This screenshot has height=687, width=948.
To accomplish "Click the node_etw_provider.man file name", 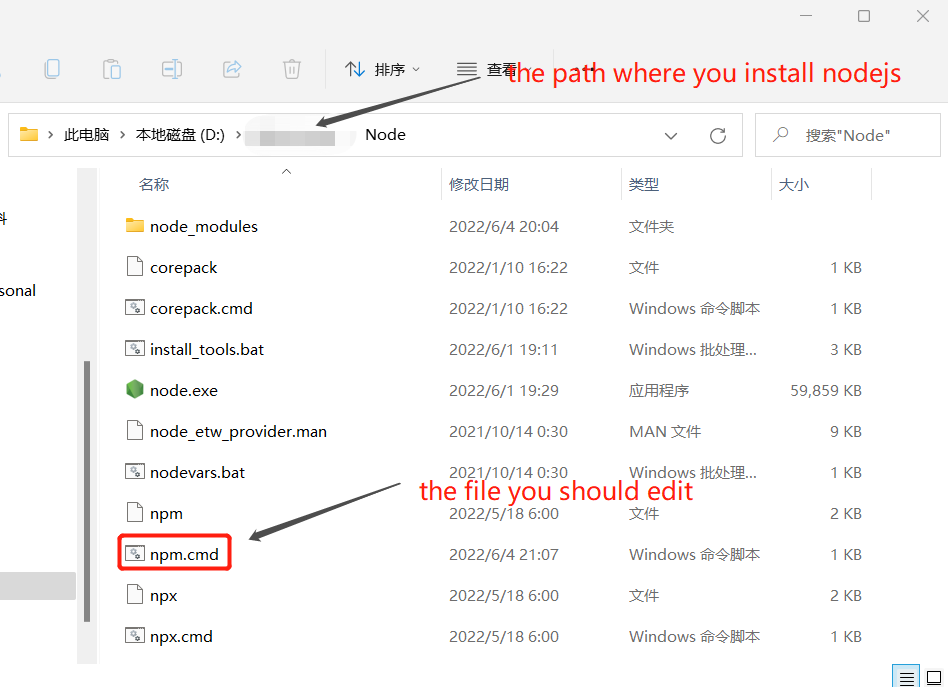I will (238, 432).
